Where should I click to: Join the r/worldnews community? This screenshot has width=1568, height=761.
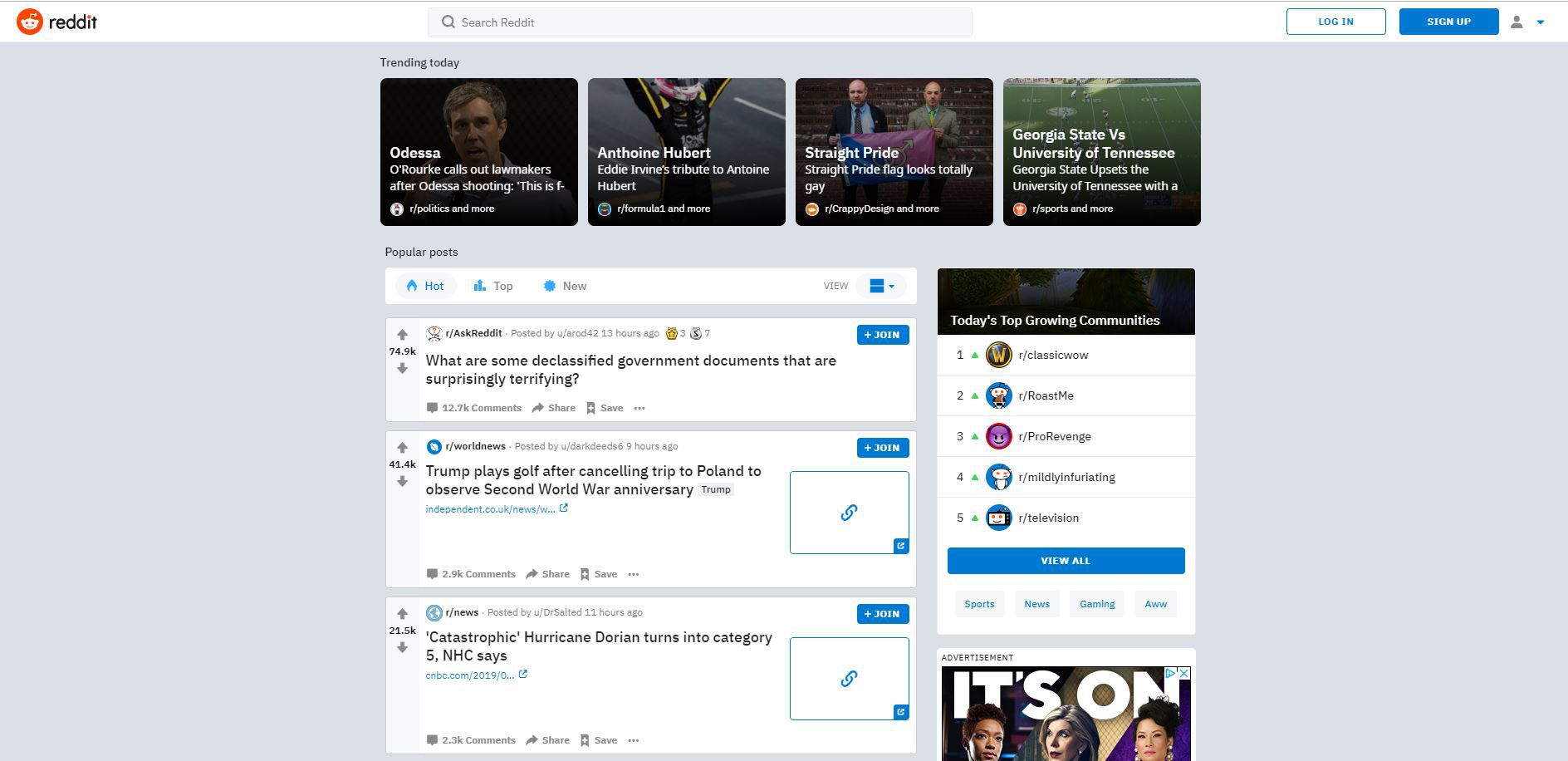point(883,448)
